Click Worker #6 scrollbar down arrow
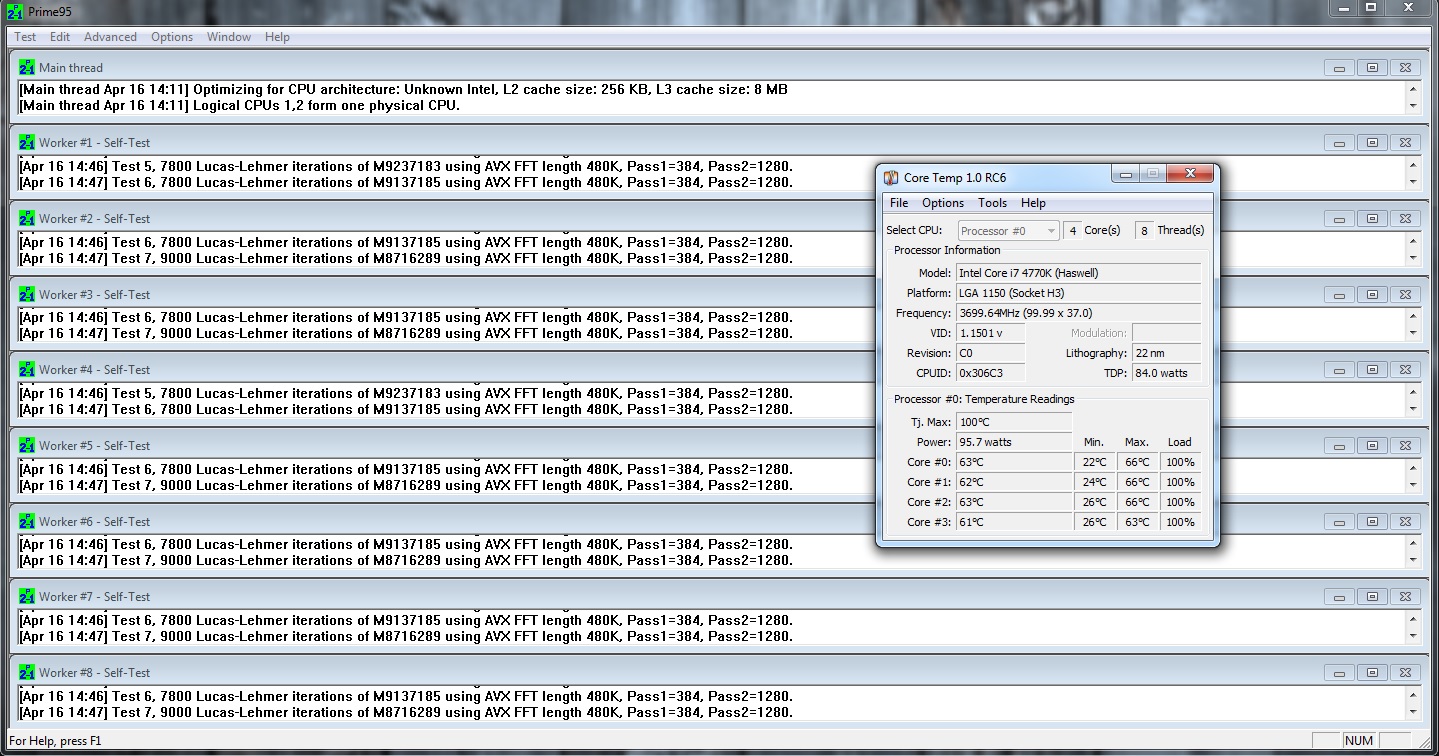This screenshot has height=756, width=1439. click(1413, 561)
